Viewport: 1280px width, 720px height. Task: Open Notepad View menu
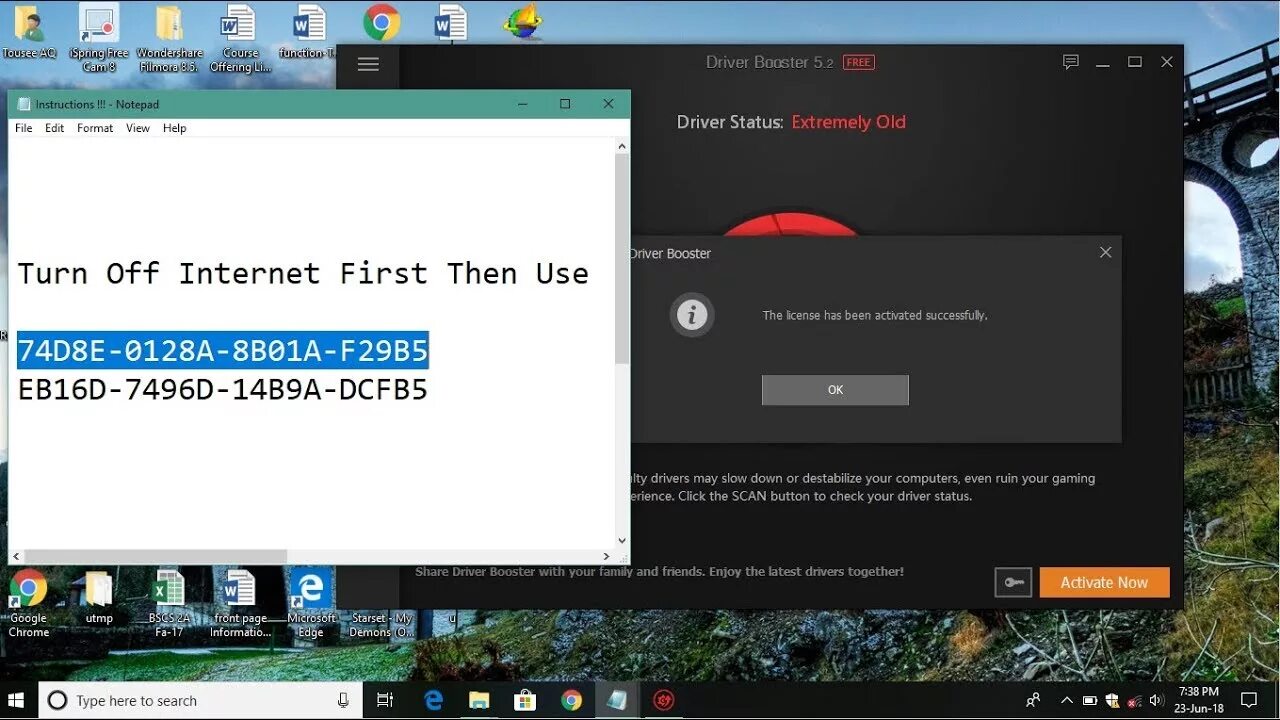point(138,128)
